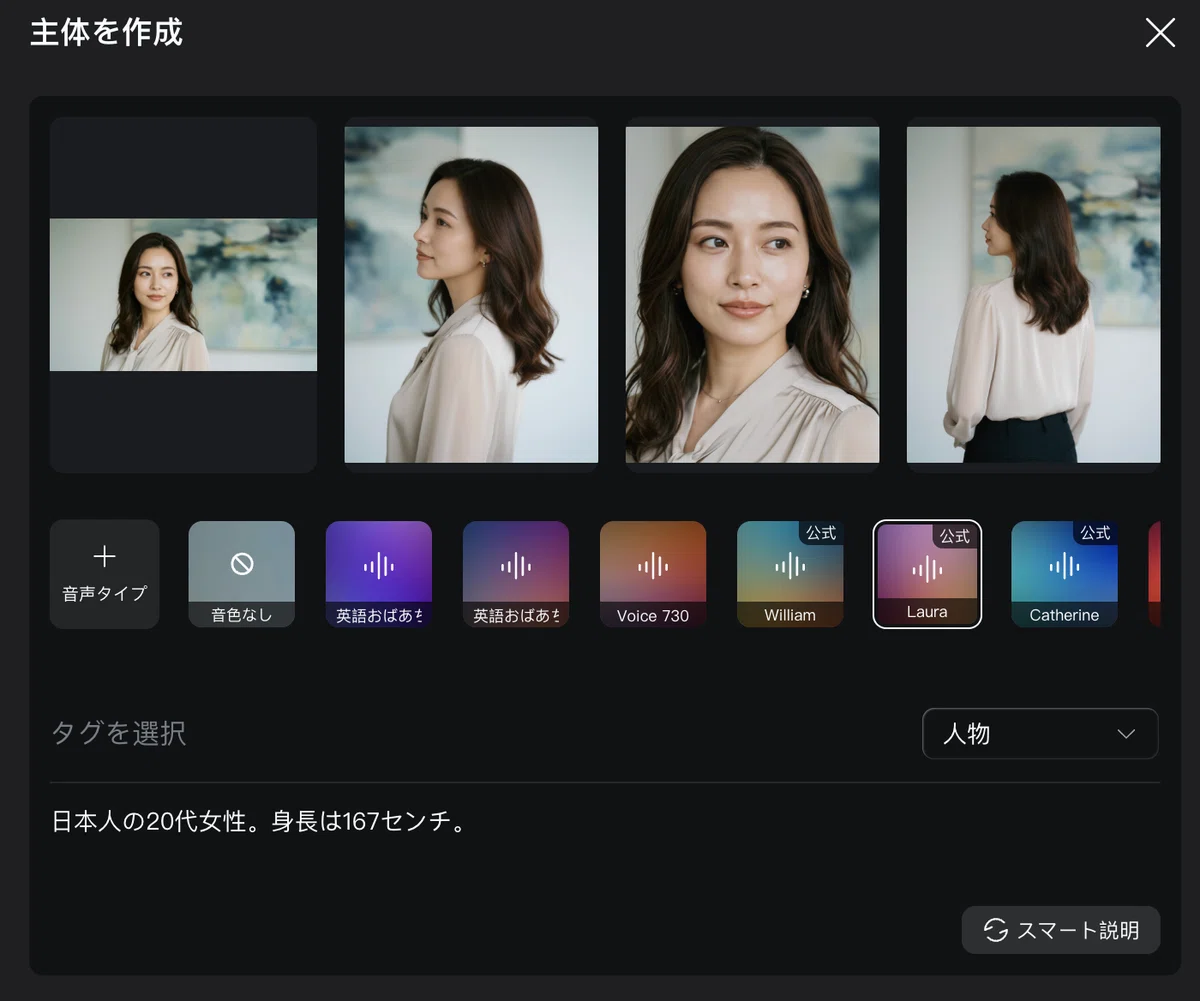
Task: Click the タグを選択 label
Action: tap(119, 733)
